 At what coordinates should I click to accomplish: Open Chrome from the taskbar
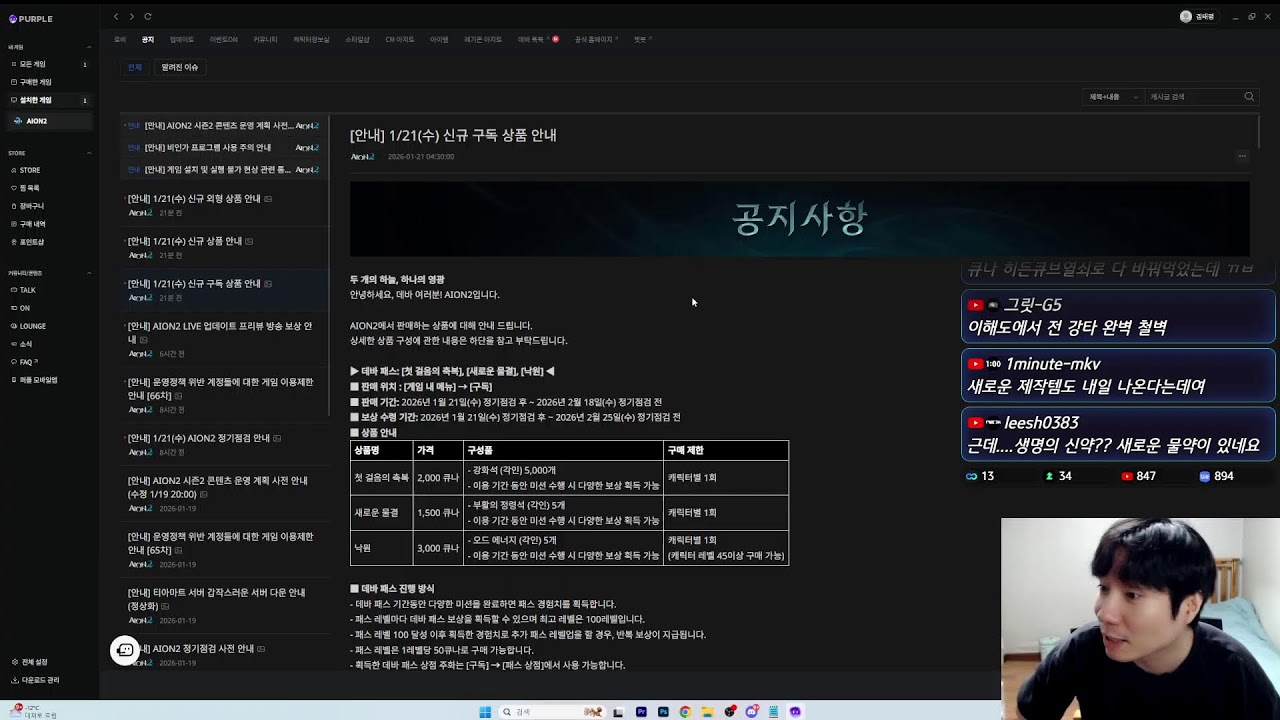tap(685, 712)
